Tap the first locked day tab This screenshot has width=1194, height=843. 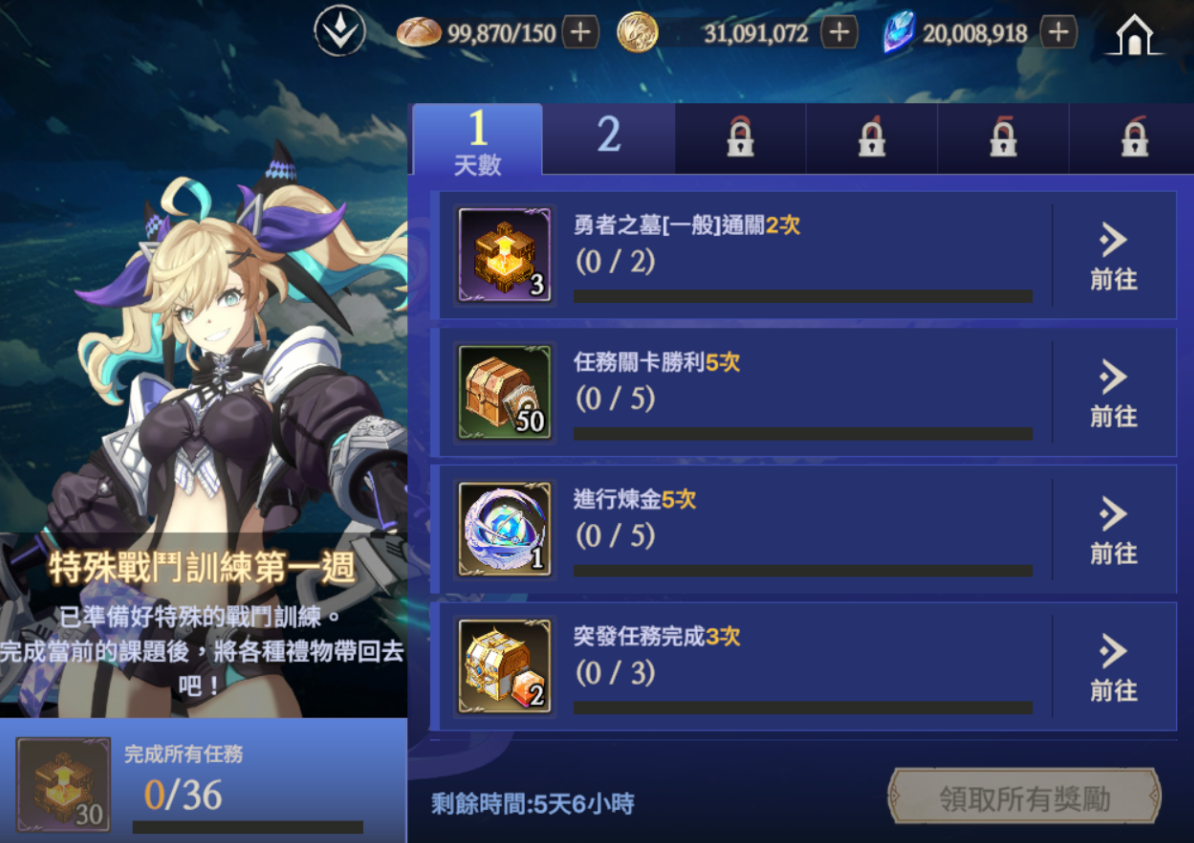[740, 138]
